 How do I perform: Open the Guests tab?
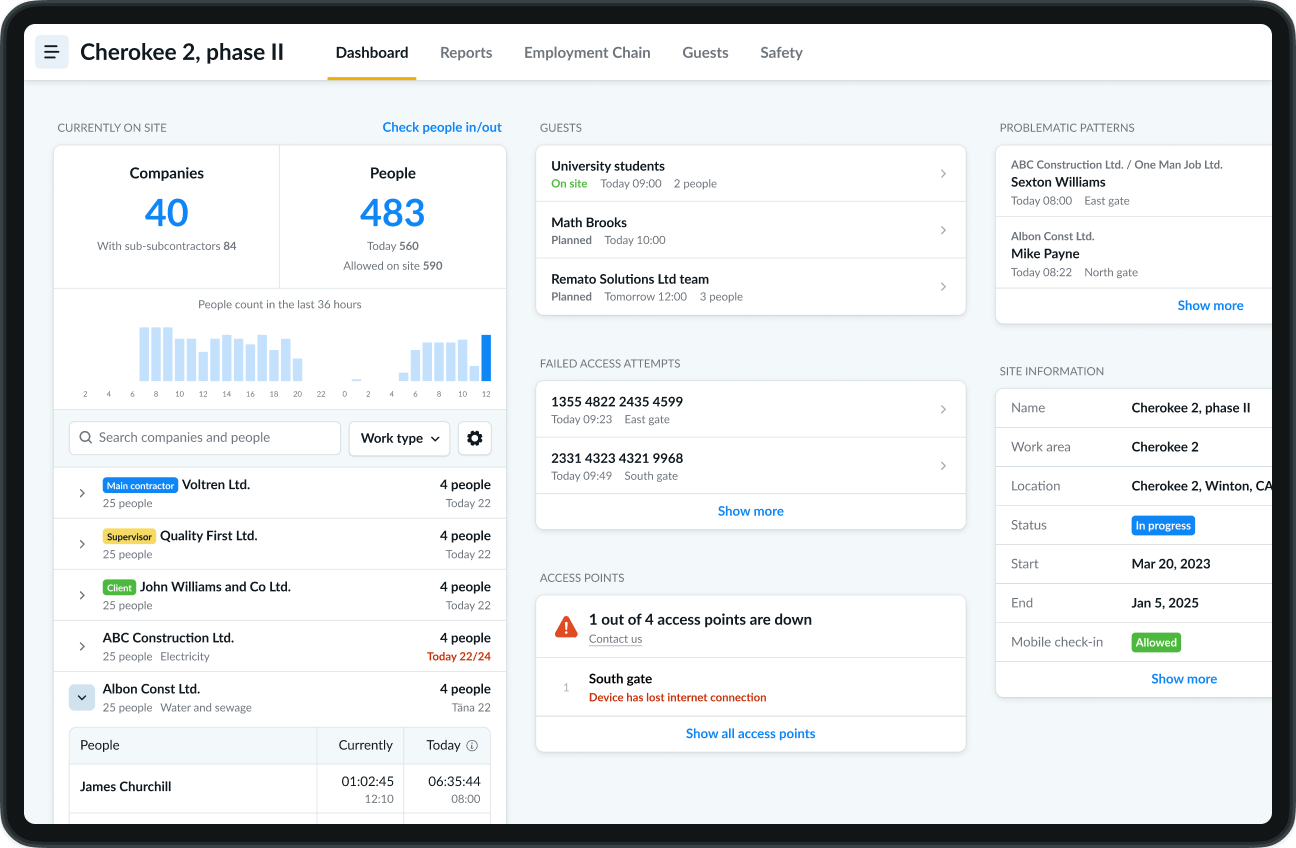[705, 53]
